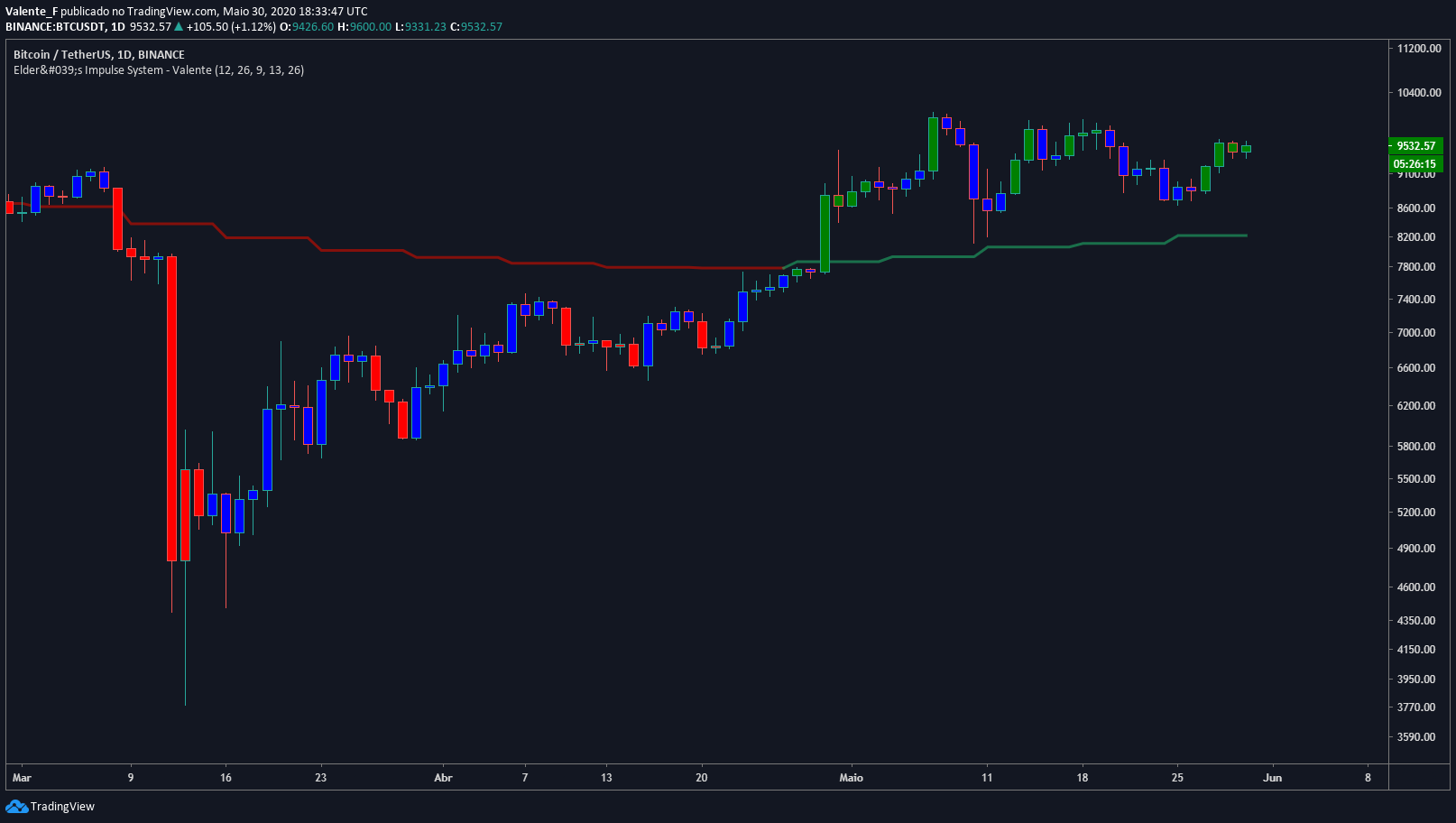The height and width of the screenshot is (823, 1456).
Task: Click the 23 date axis label
Action: (x=321, y=778)
